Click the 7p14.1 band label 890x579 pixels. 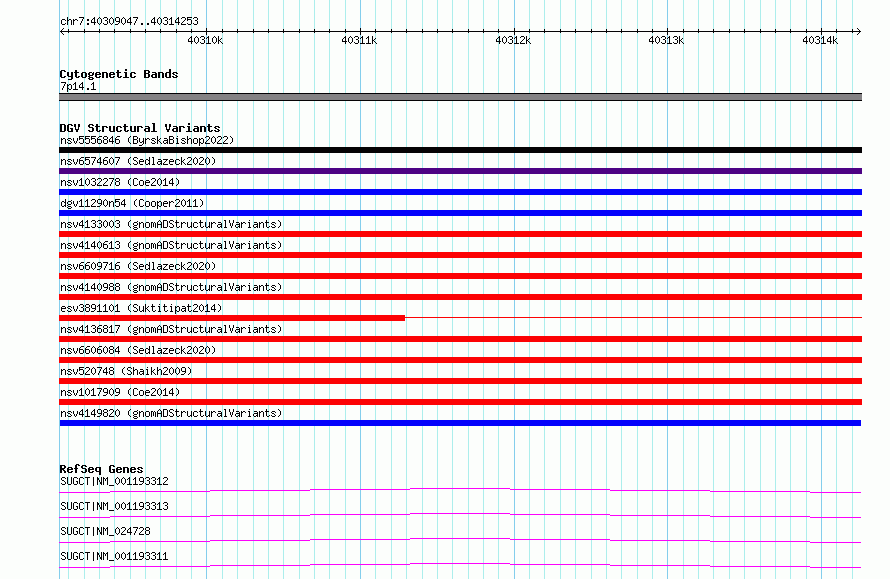[78, 86]
